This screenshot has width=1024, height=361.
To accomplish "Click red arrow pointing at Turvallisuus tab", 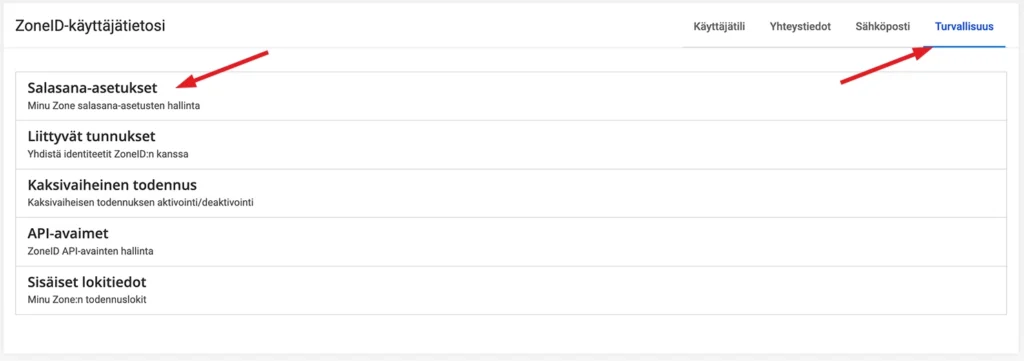I will [x=886, y=66].
